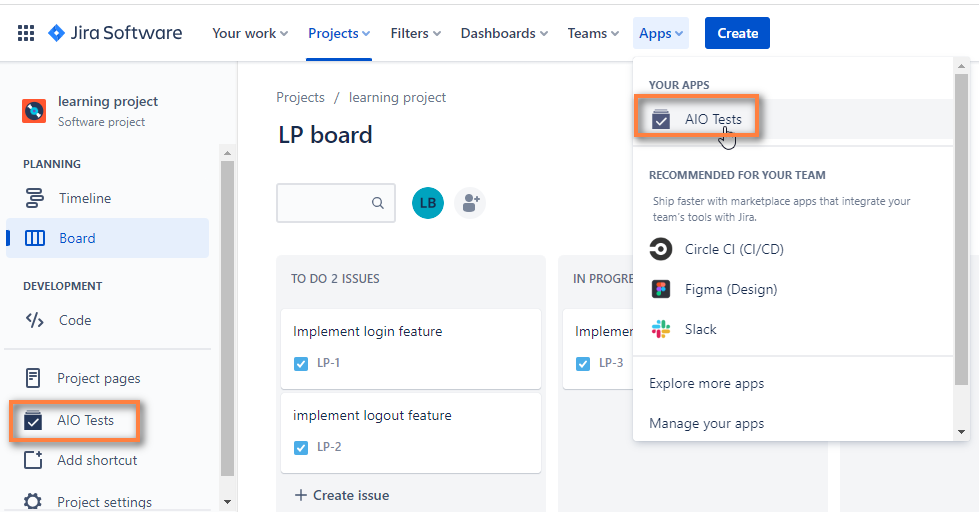979x512 pixels.
Task: Select AIO Tests in Apps menu
Action: (x=712, y=119)
